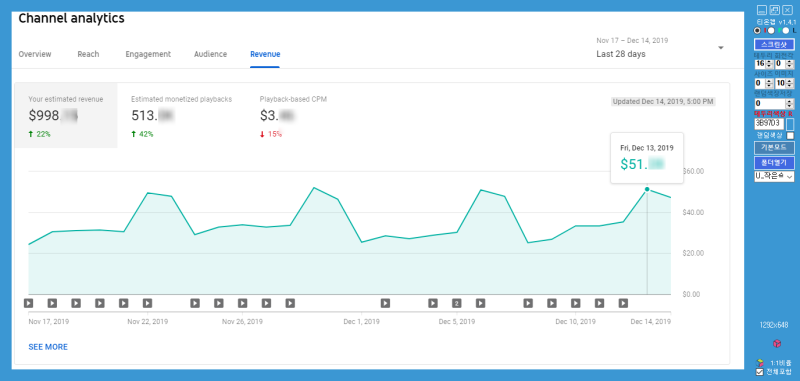Open the video marker for Nov 20
Screen dimensions: 800x381
(x=100, y=303)
